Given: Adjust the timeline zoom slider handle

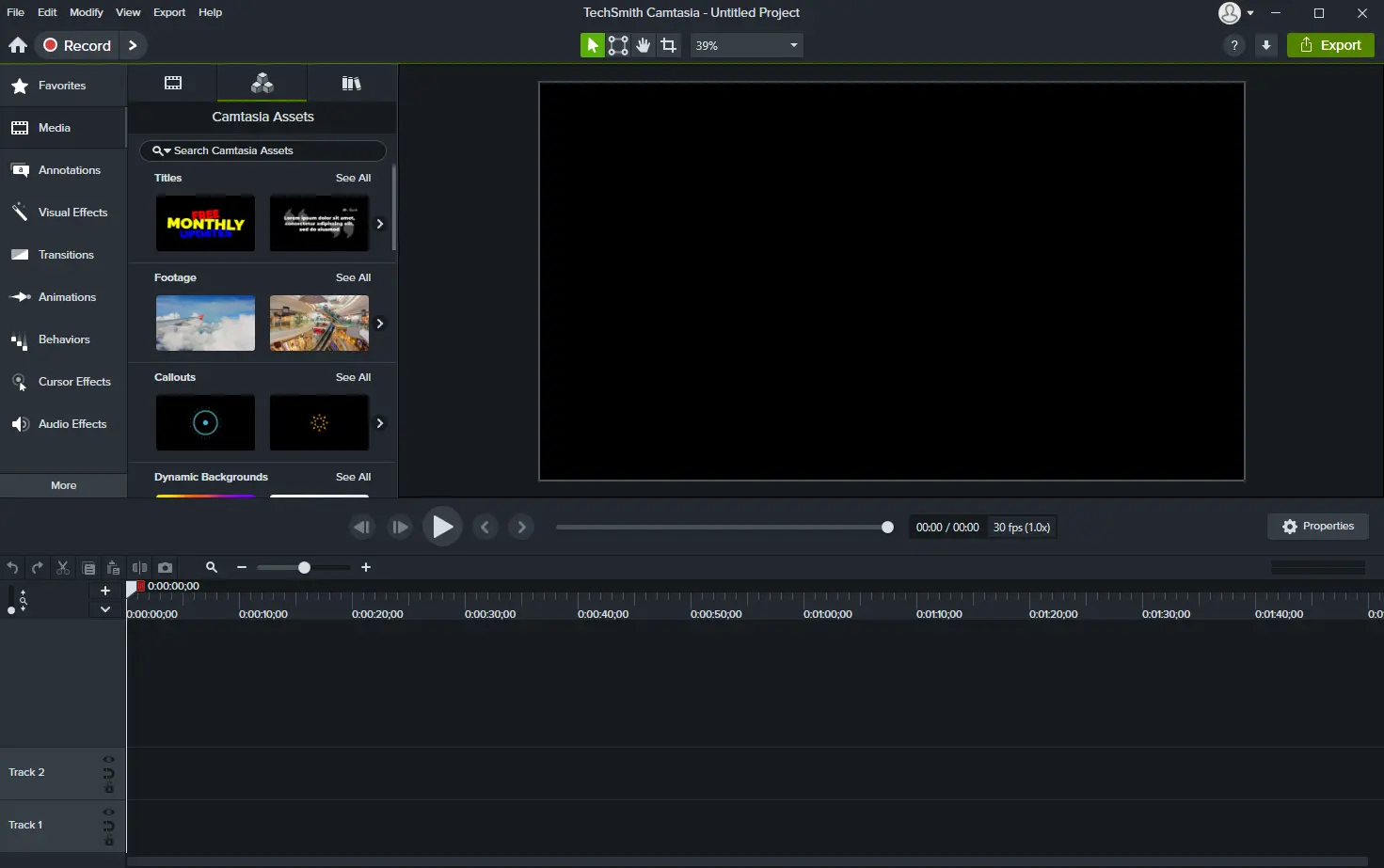Looking at the screenshot, I should click(304, 567).
